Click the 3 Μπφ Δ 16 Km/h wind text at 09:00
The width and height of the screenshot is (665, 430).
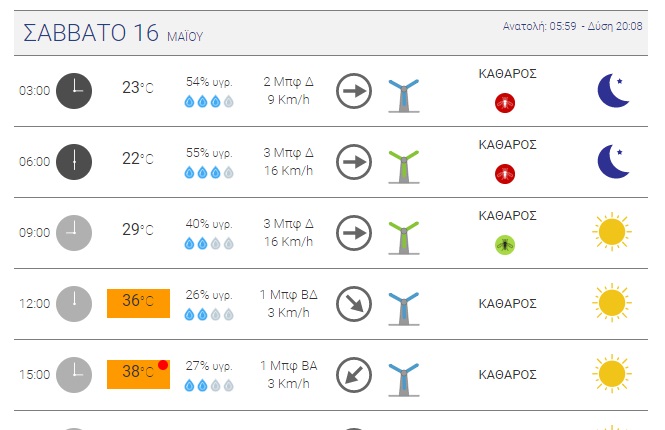click(x=288, y=232)
